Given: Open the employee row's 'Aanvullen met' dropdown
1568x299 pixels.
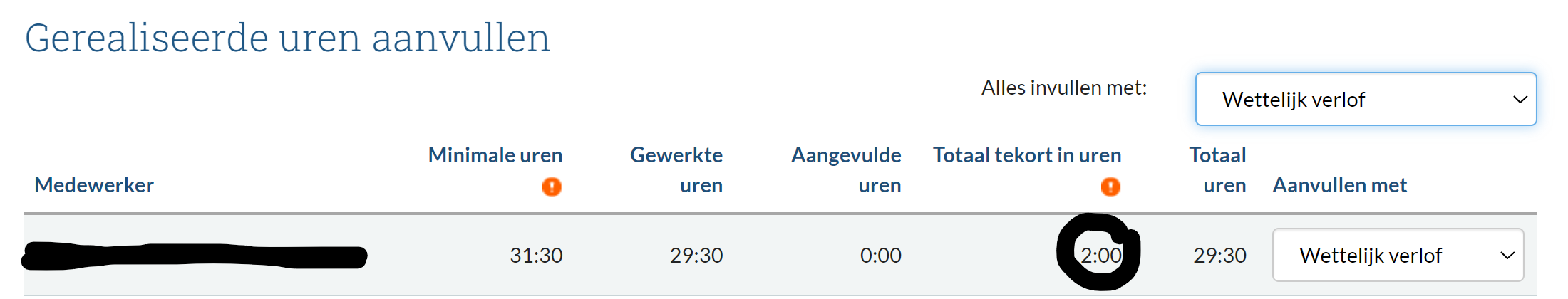Looking at the screenshot, I should pos(1397,255).
